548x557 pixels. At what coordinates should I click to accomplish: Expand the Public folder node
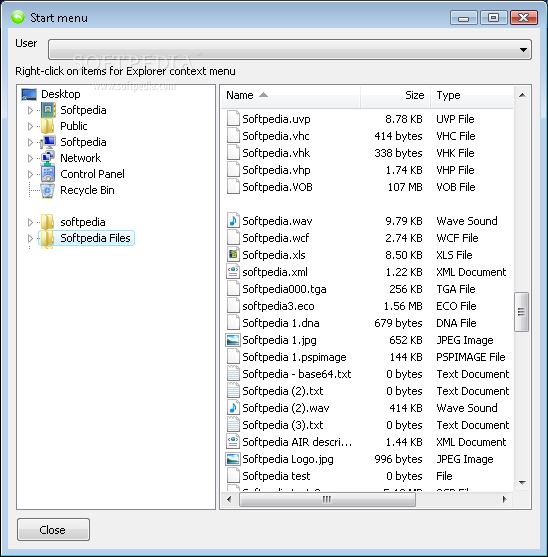click(x=31, y=126)
